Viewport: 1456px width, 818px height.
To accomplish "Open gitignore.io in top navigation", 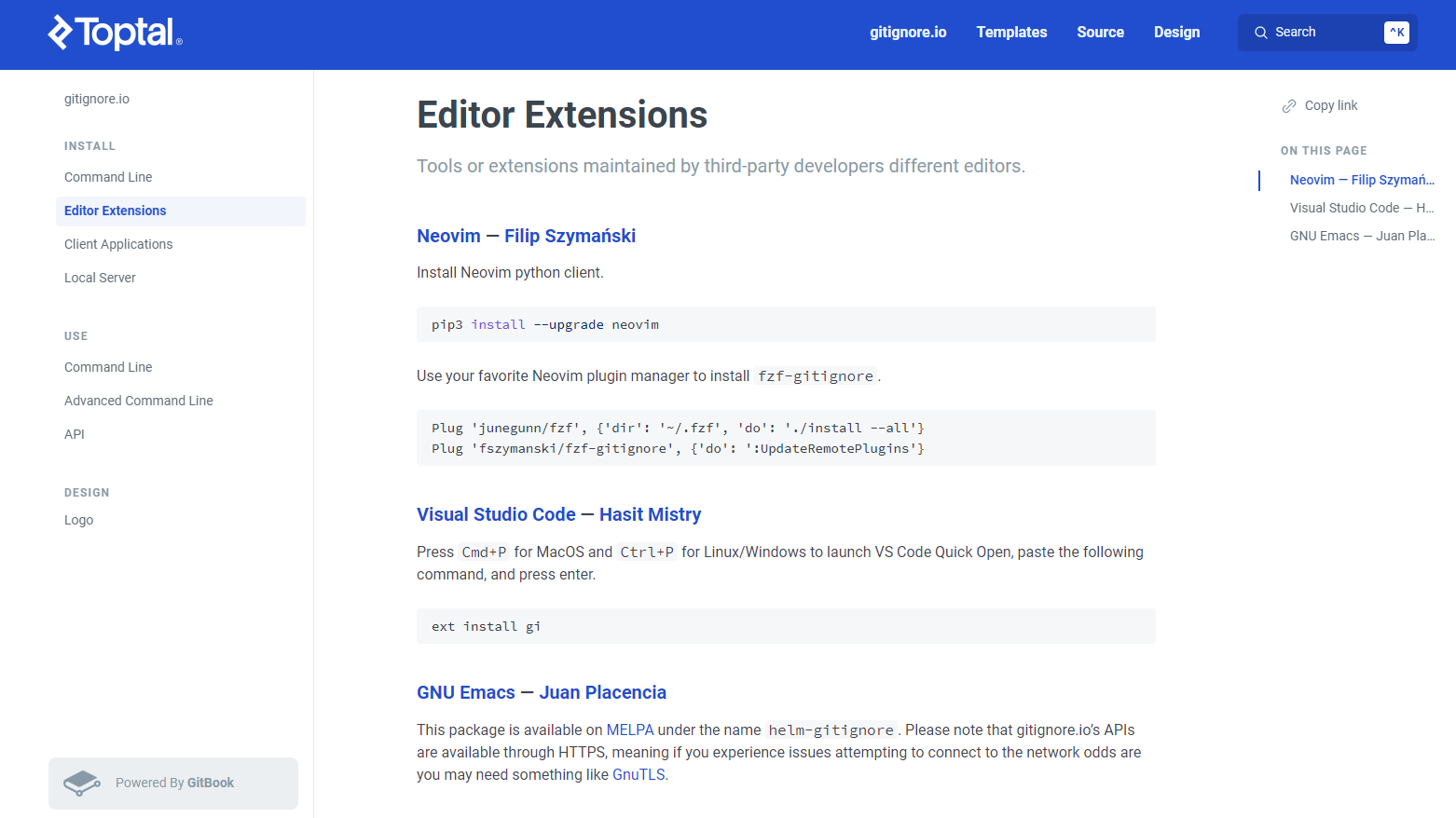I will coord(908,33).
